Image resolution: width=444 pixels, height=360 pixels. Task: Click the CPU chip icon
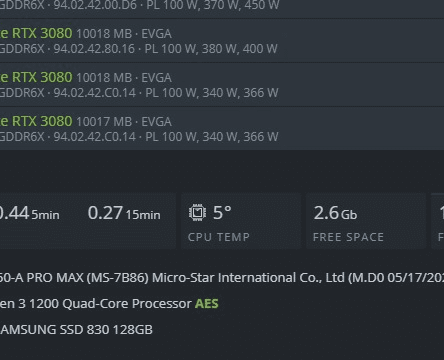[x=197, y=213]
